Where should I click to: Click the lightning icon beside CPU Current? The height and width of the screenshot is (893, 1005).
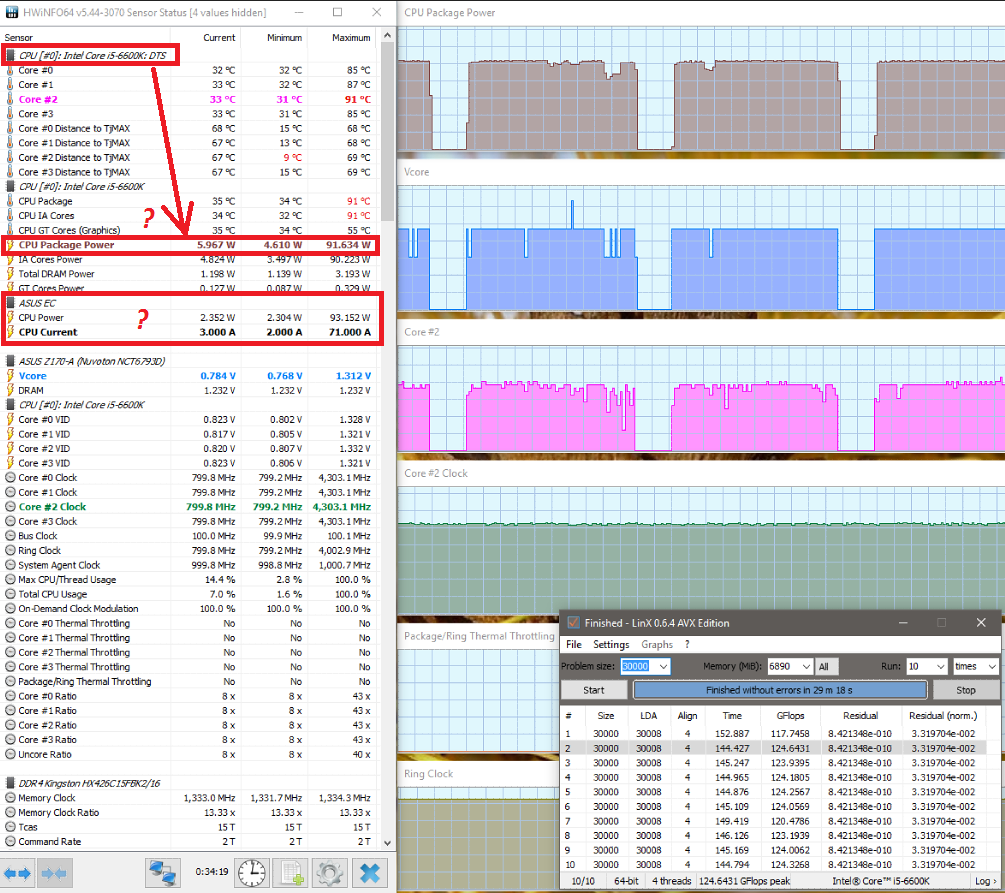point(10,332)
